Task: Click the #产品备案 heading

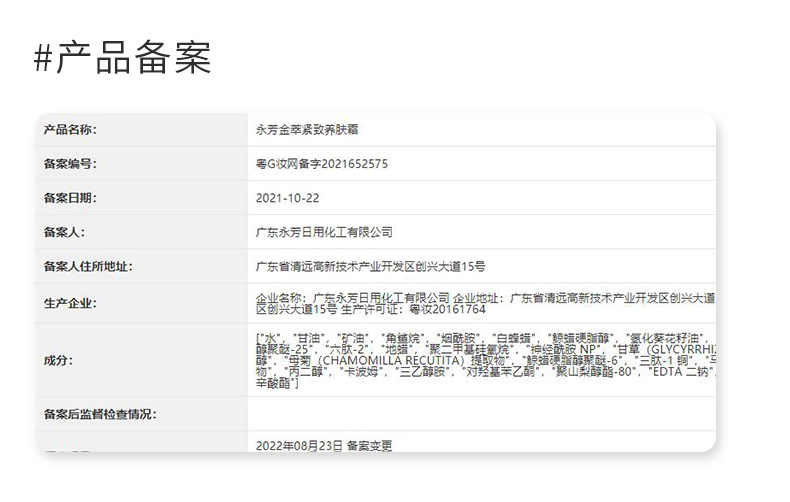Action: tap(122, 57)
